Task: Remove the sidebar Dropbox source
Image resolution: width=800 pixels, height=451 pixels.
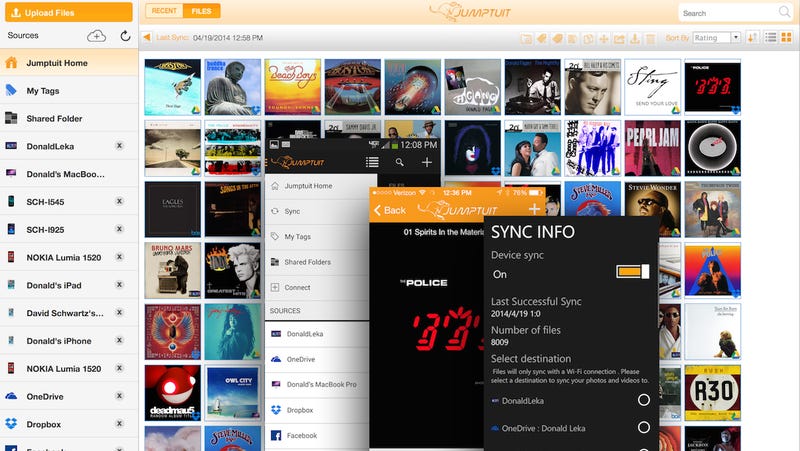Action: (x=119, y=423)
